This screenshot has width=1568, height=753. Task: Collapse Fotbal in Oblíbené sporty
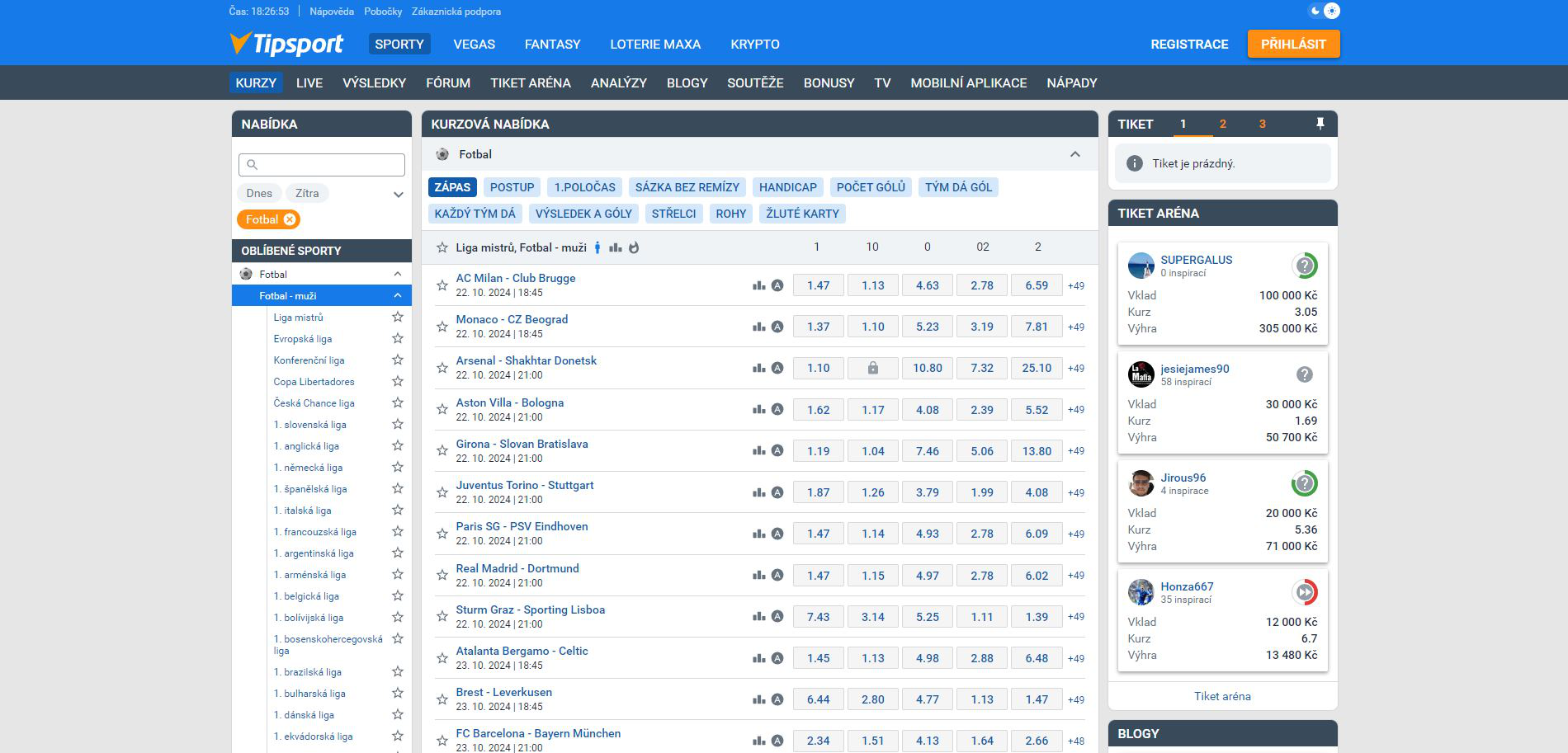[x=398, y=274]
